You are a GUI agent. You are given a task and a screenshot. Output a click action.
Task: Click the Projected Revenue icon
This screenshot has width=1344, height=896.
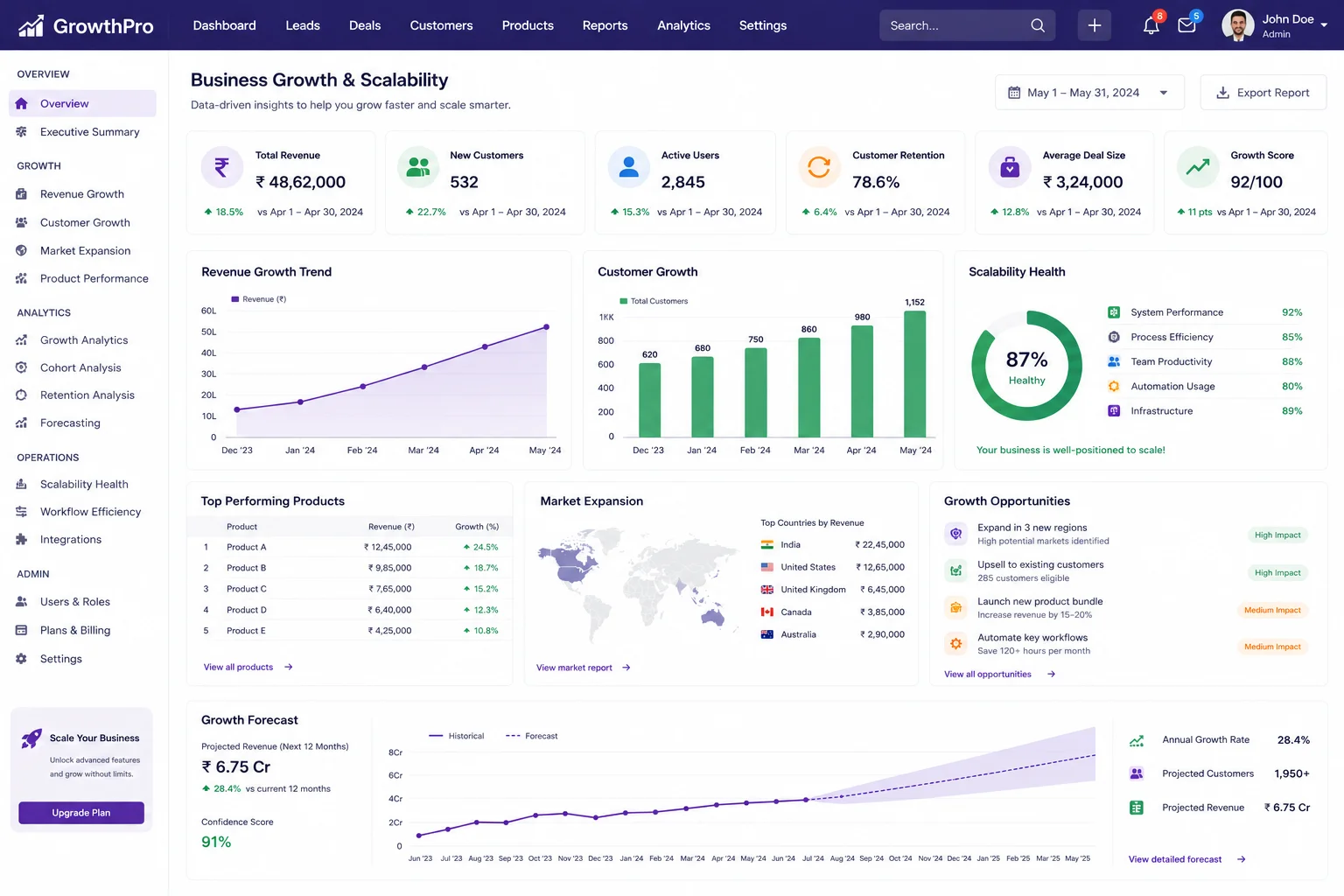pyautogui.click(x=1137, y=808)
